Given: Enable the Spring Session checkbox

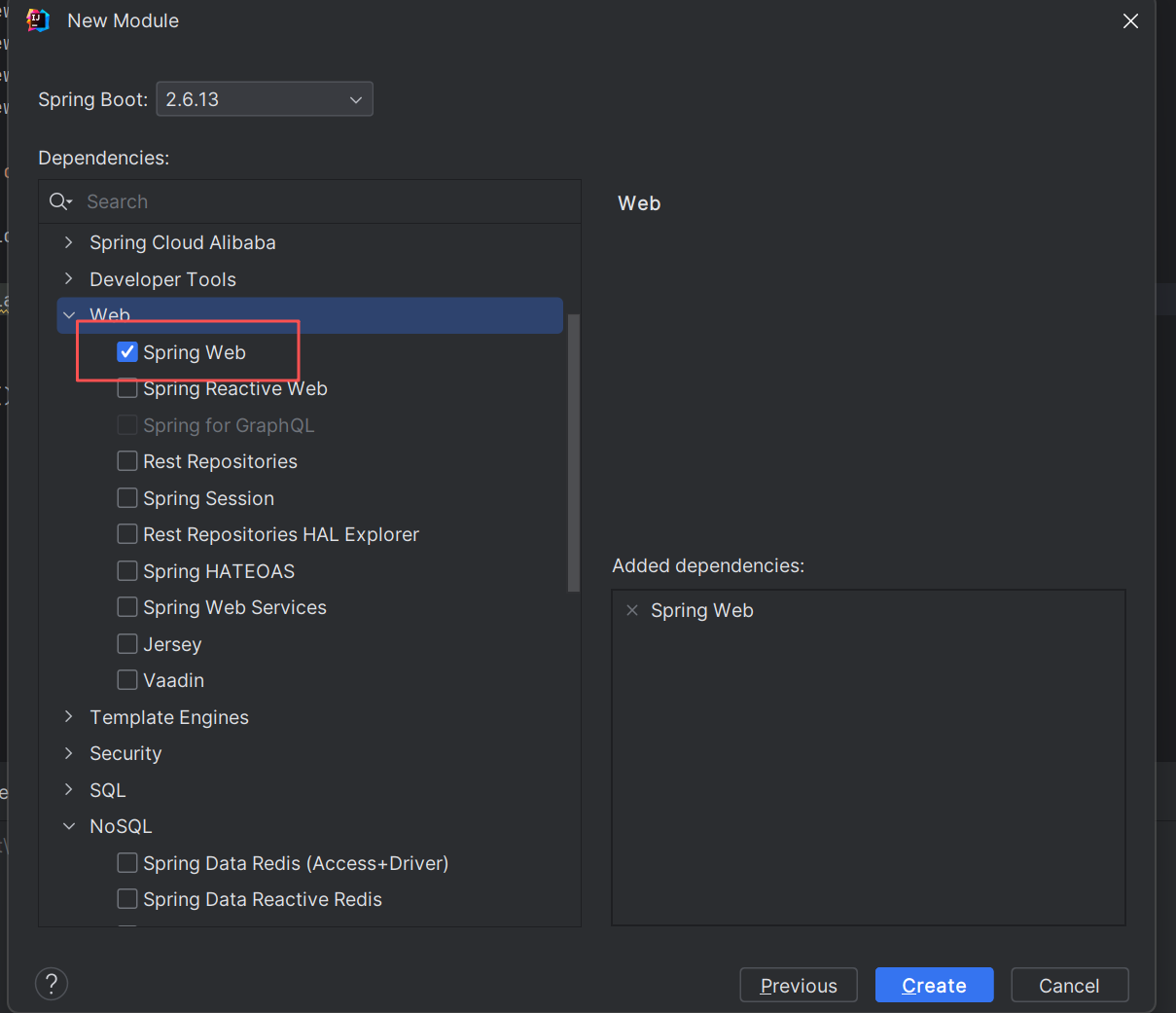Looking at the screenshot, I should click(127, 498).
